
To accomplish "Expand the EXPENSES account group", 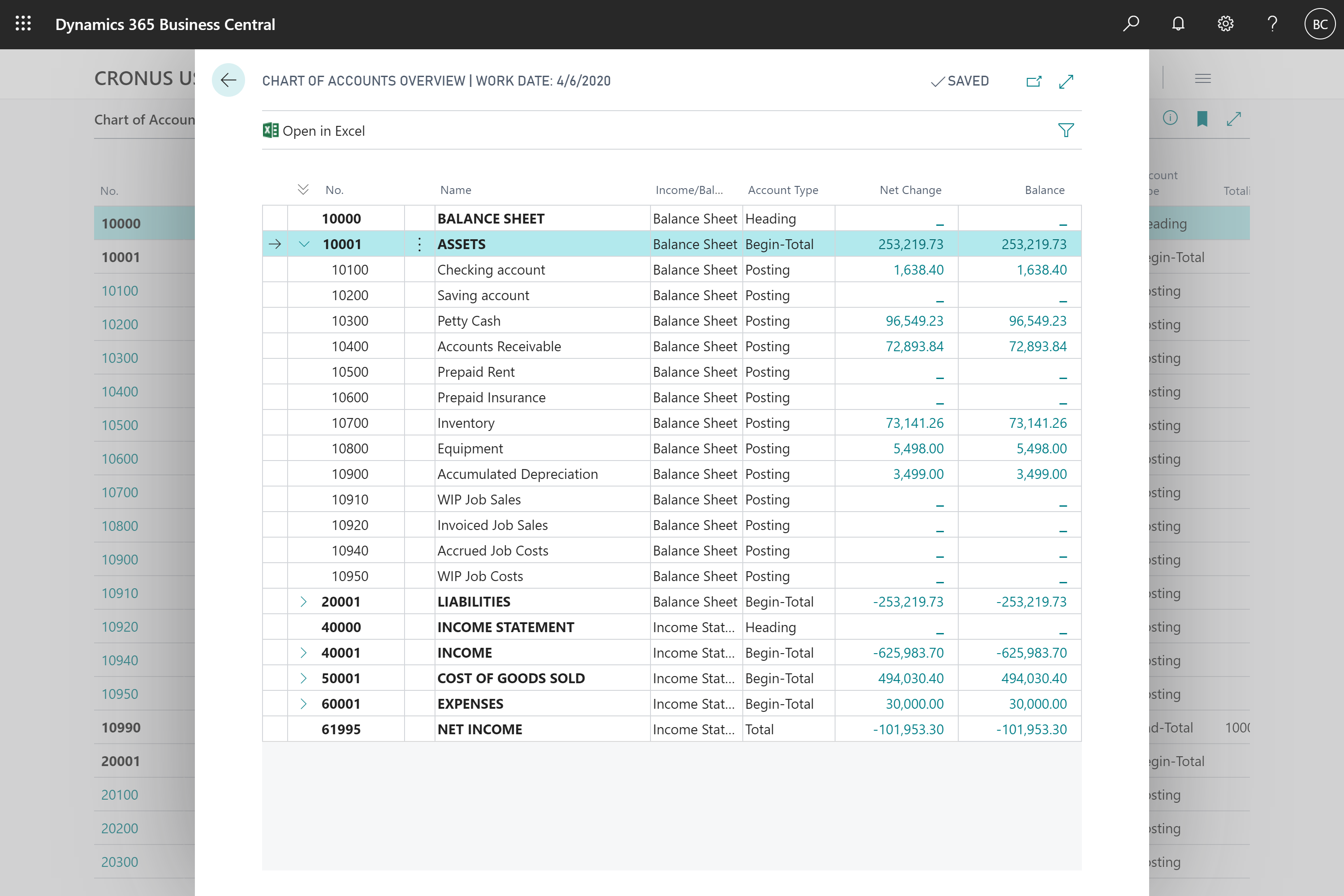I will 303,703.
